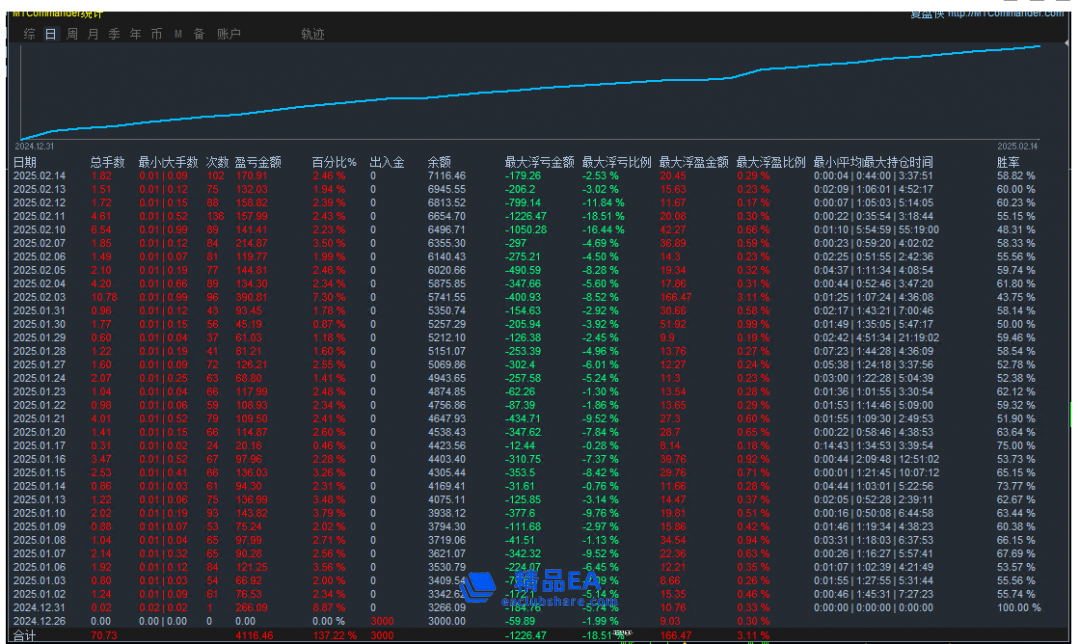This screenshot has width=1079, height=644.
Task: Select the 日 (daily) statistics tab
Action: click(51, 34)
